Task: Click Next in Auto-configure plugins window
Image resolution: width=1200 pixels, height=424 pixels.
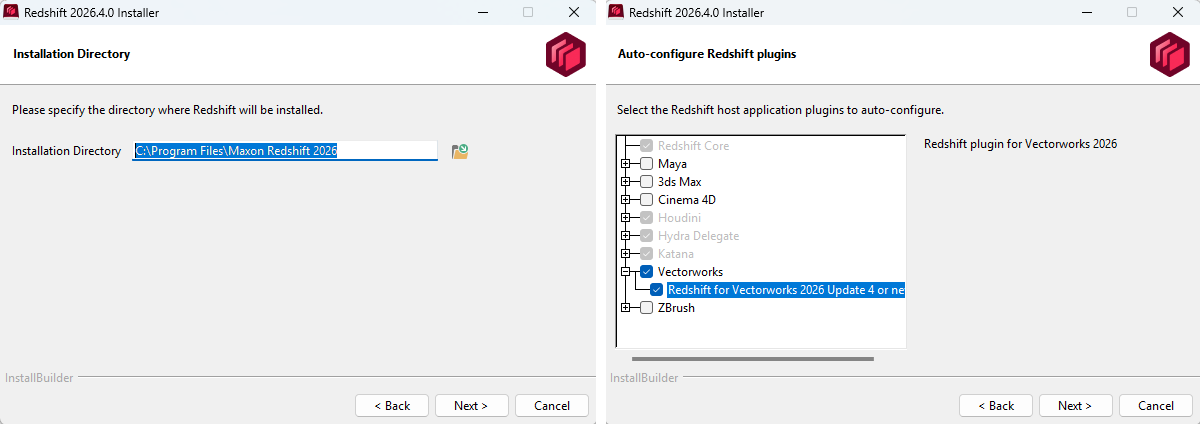Action: [x=1075, y=406]
